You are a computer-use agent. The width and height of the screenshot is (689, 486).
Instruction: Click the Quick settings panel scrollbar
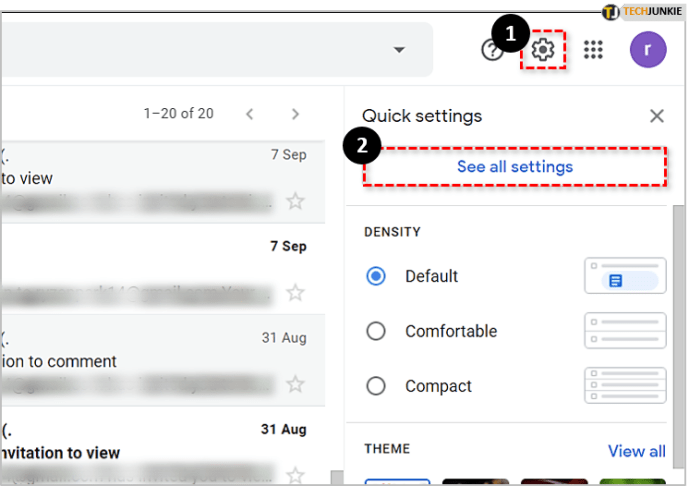click(679, 338)
